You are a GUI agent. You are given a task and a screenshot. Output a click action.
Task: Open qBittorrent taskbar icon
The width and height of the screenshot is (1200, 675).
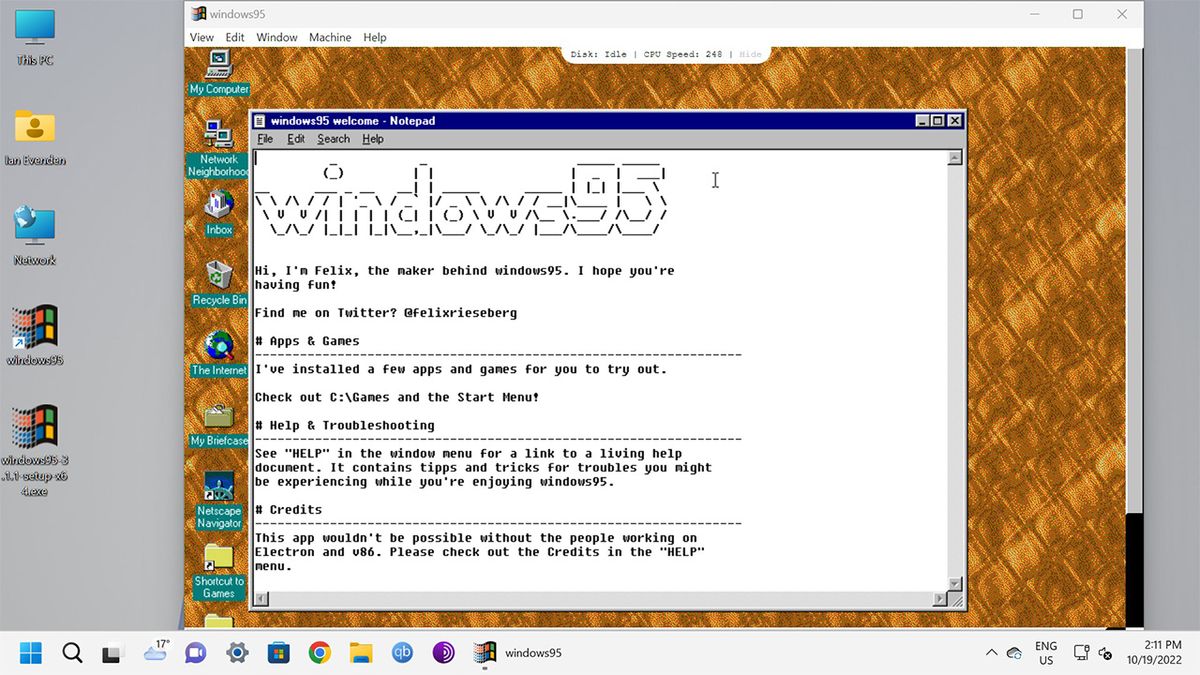point(402,653)
